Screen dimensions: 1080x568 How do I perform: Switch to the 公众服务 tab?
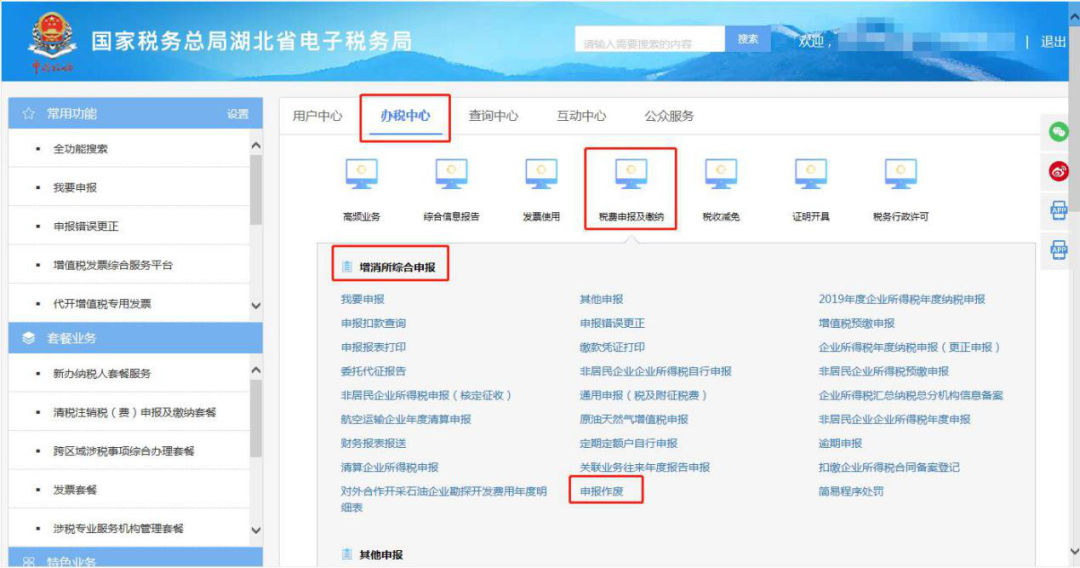(669, 116)
